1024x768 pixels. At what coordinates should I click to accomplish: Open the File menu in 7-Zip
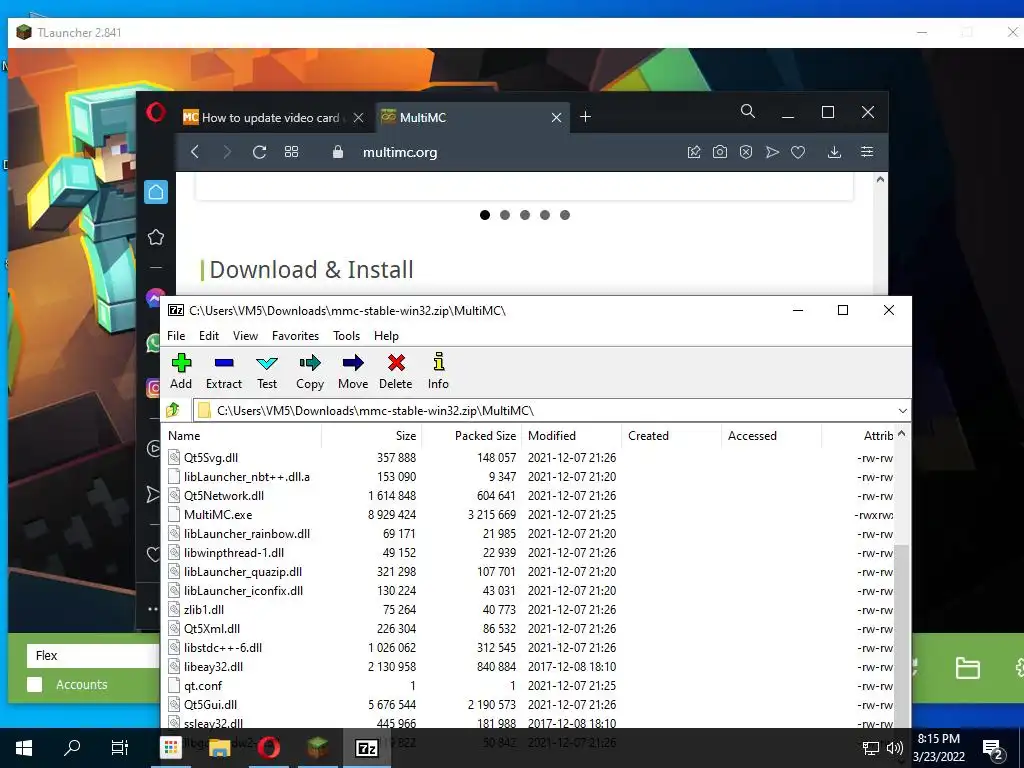pyautogui.click(x=176, y=336)
